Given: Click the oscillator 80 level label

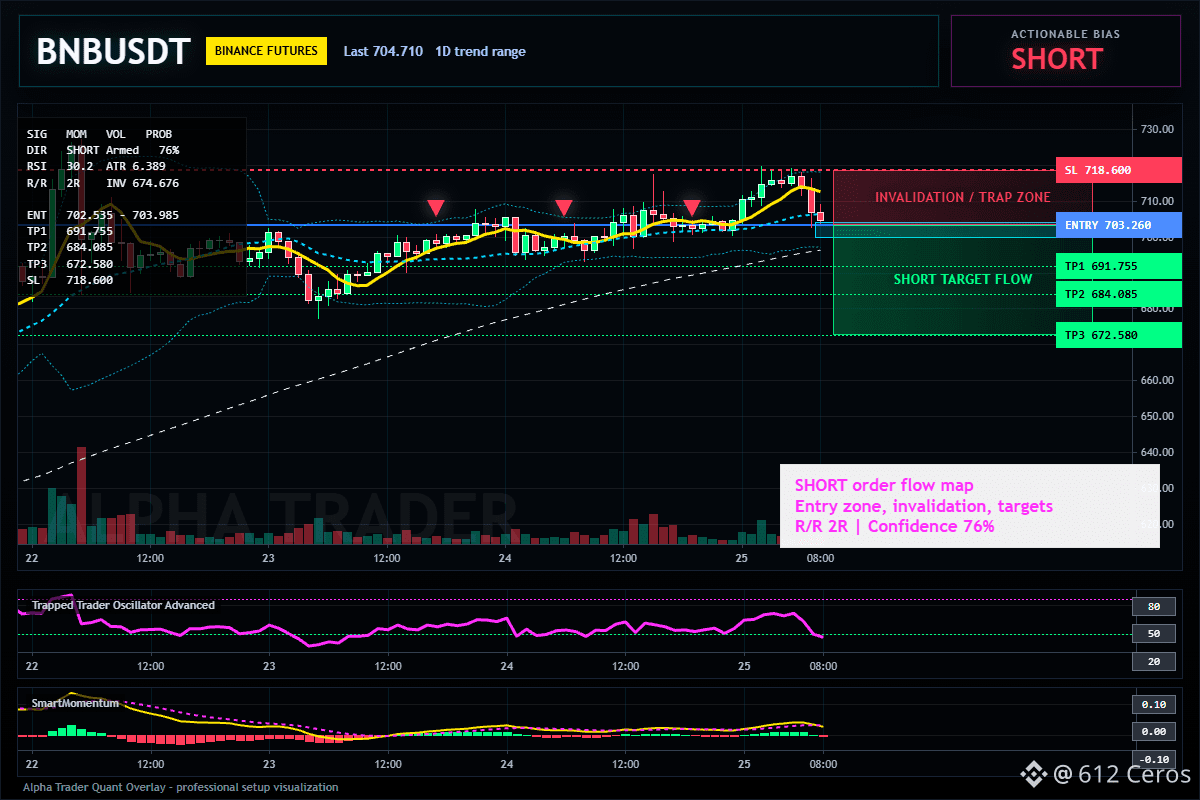Looking at the screenshot, I should pyautogui.click(x=1153, y=606).
